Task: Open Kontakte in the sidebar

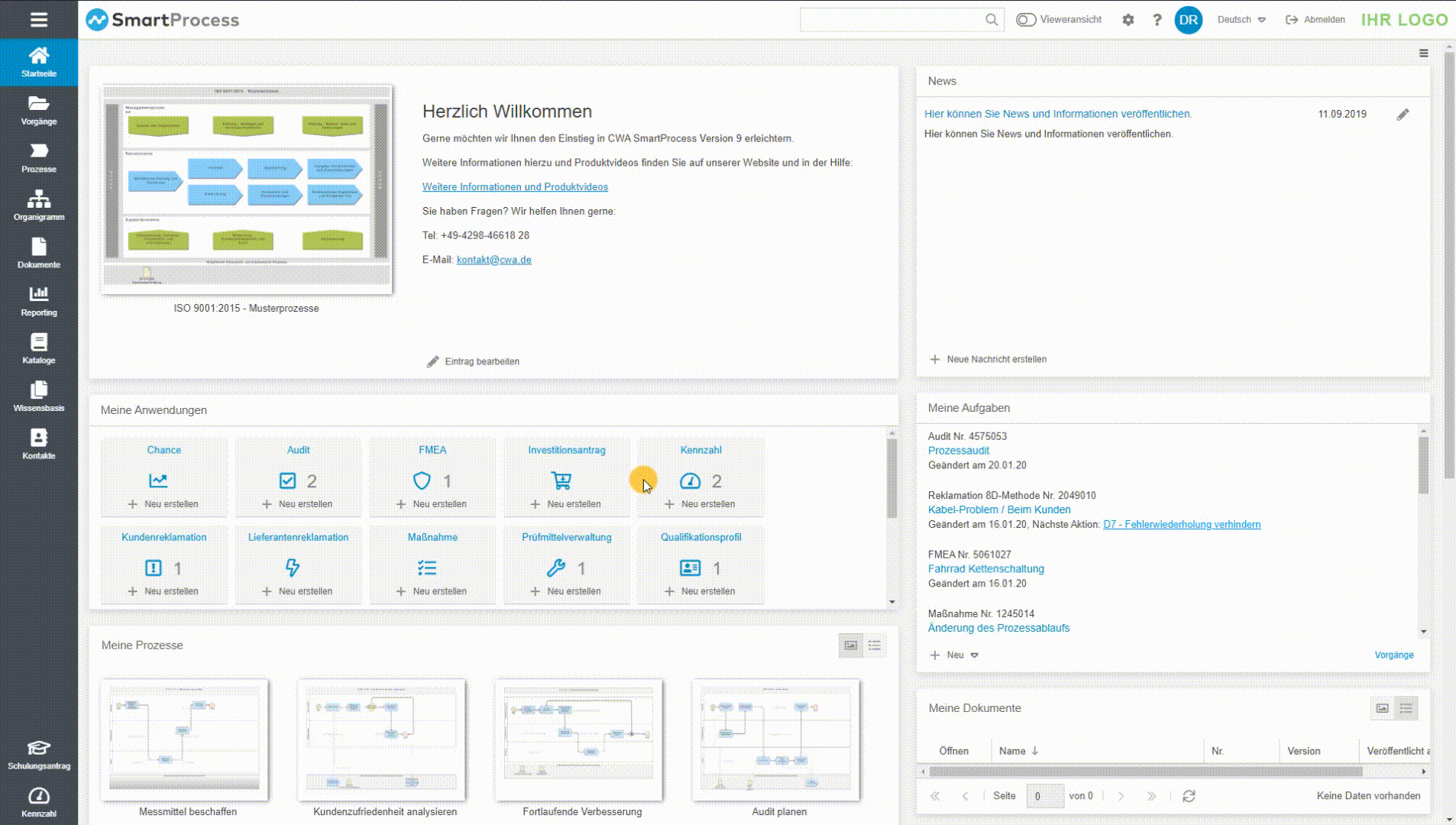Action: pyautogui.click(x=39, y=444)
